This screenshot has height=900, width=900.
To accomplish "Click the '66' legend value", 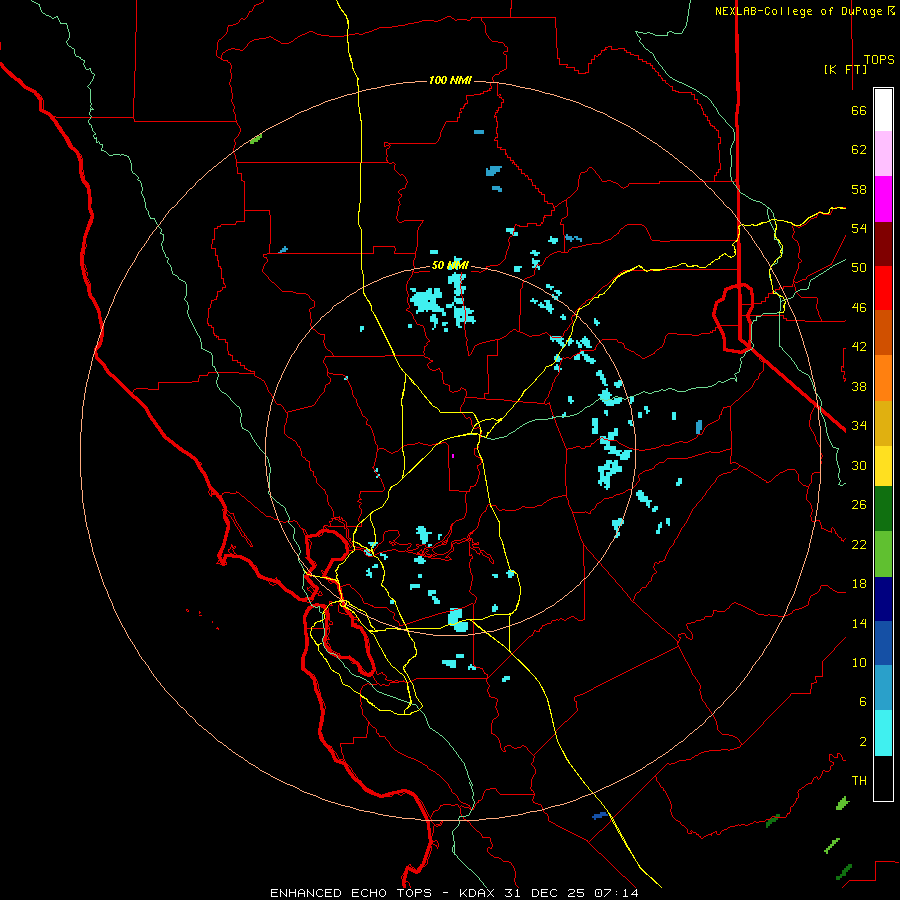I will (x=859, y=110).
